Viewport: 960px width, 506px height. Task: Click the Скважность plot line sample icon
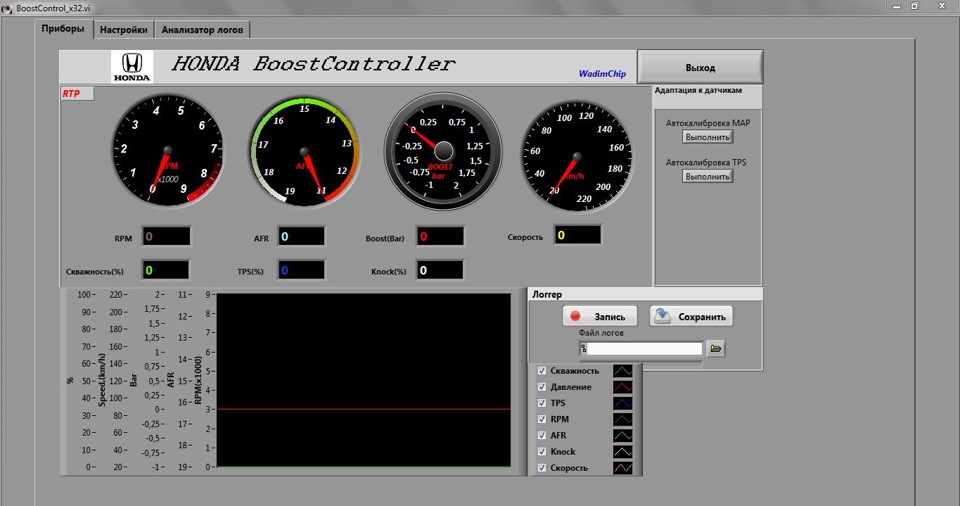[x=623, y=371]
